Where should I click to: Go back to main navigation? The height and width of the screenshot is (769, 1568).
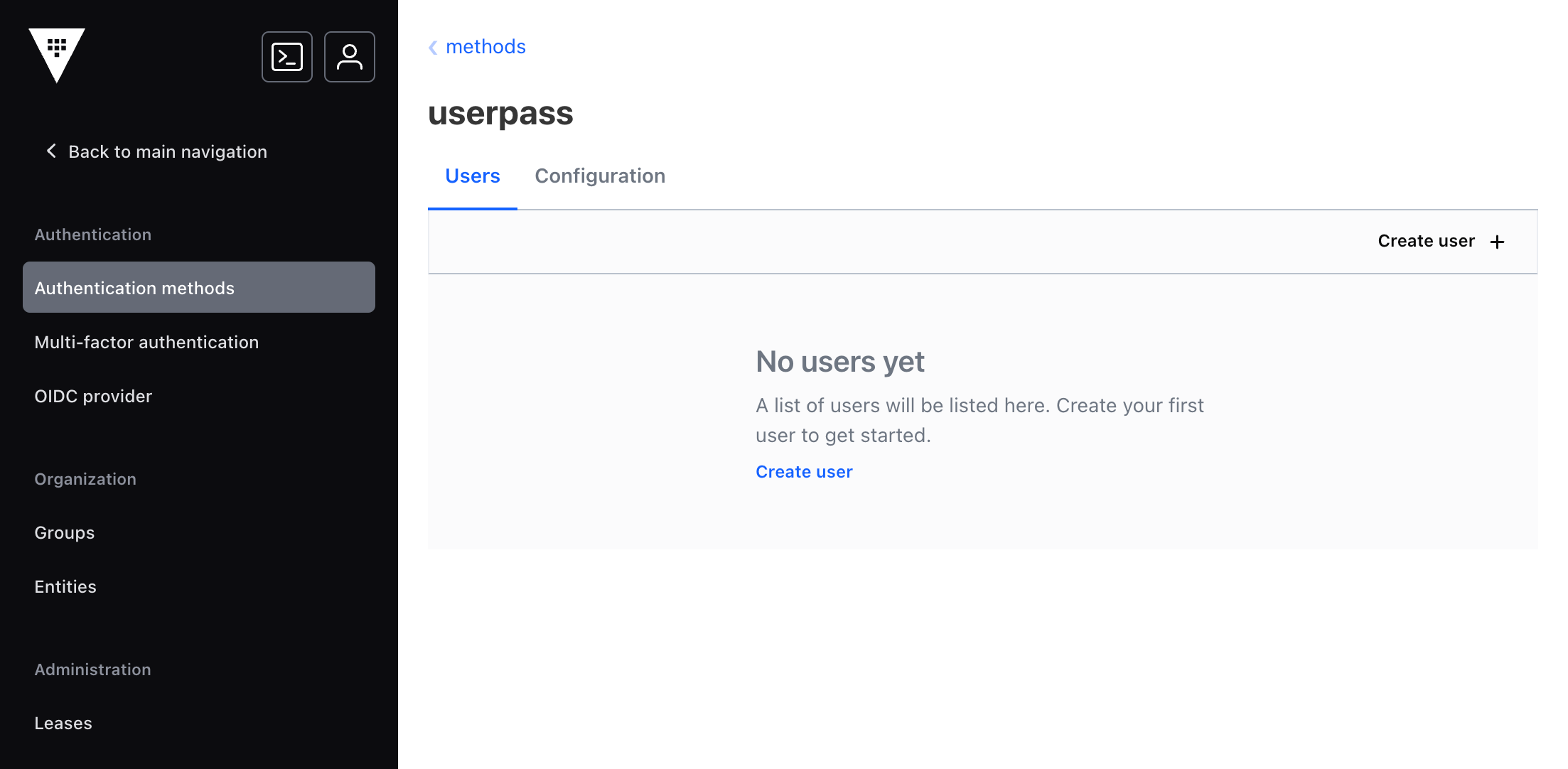[x=156, y=151]
